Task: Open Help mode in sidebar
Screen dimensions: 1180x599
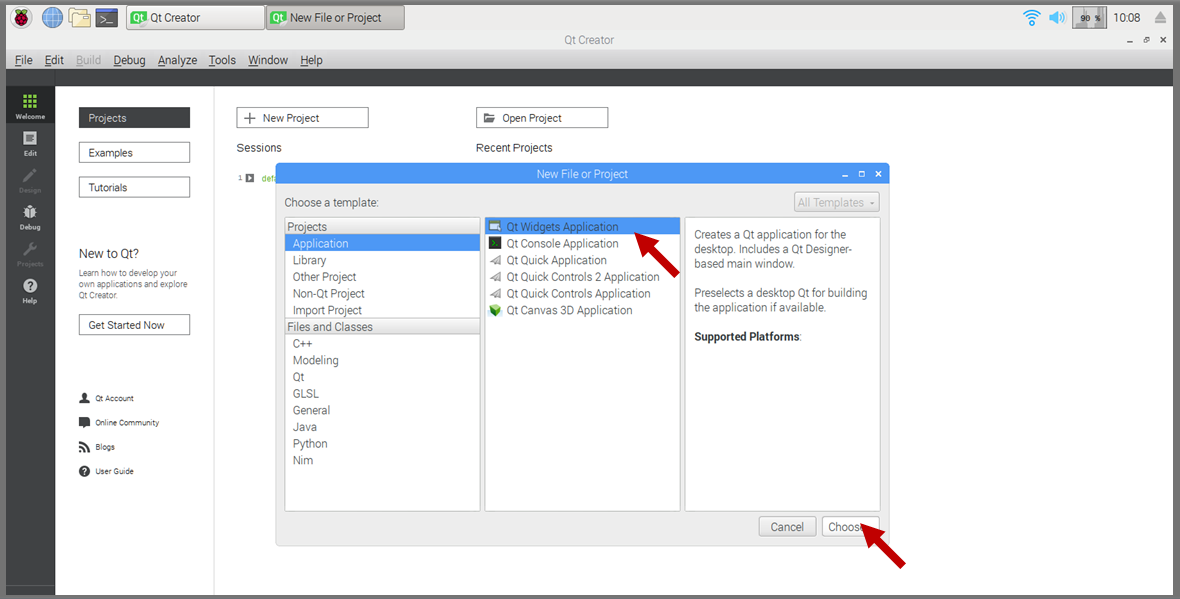Action: 30,290
